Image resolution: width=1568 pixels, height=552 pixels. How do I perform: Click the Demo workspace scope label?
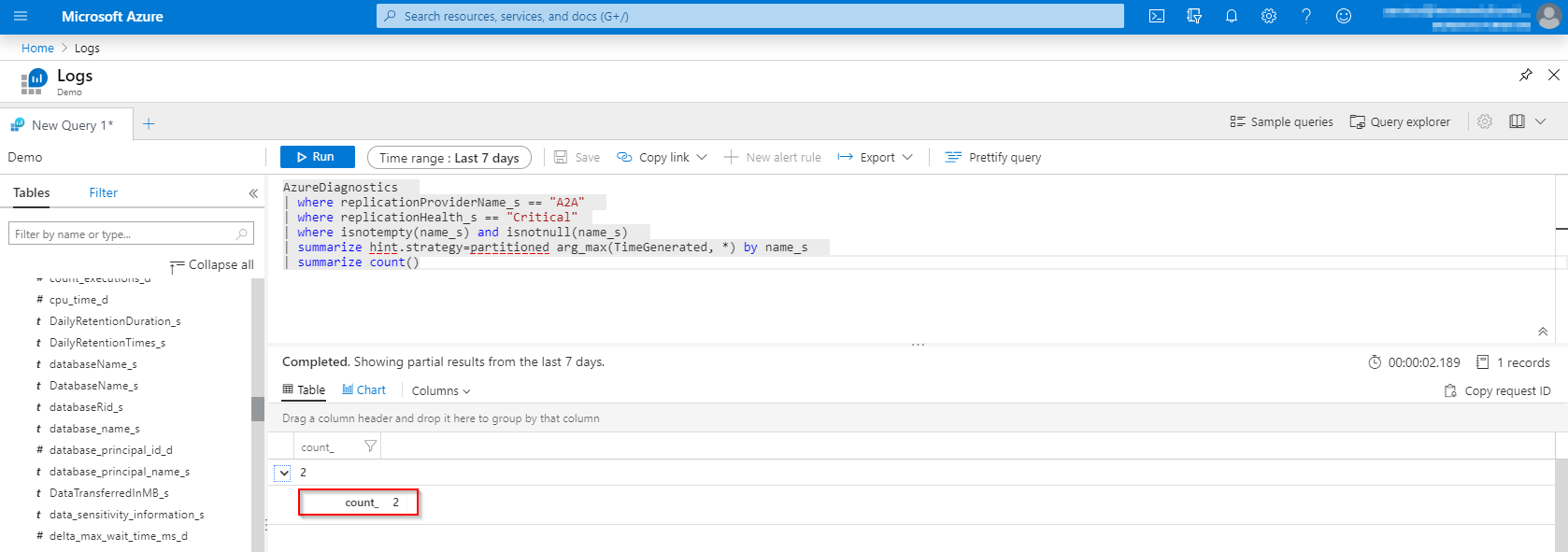[x=25, y=157]
